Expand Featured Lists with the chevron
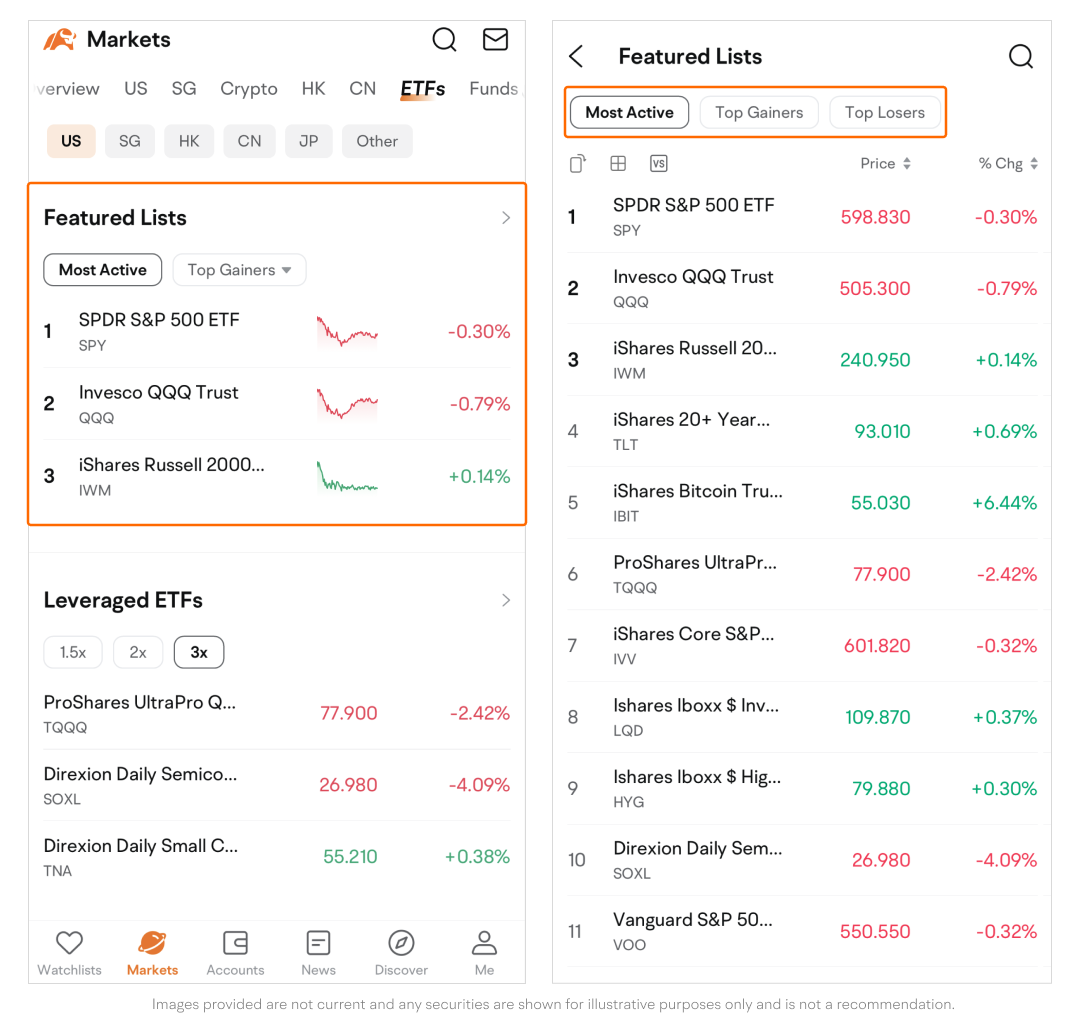 [x=506, y=218]
